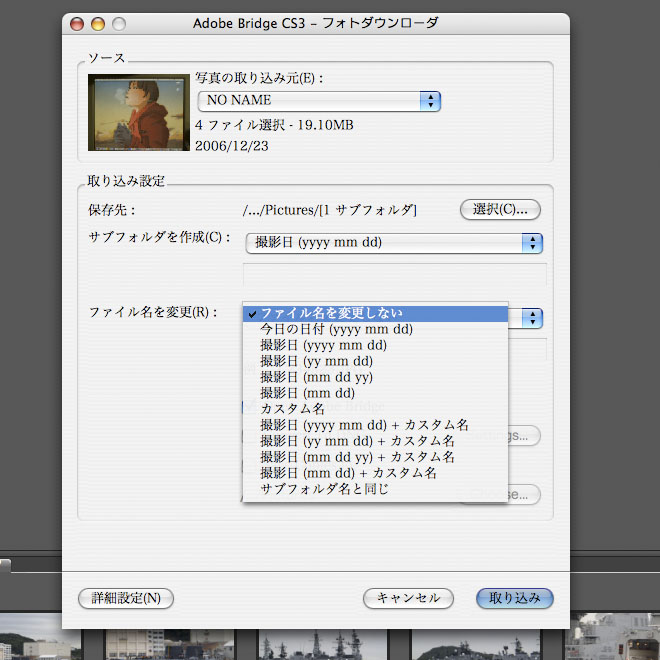
Task: Click the ファイル名を変更 dropdown arrow
Action: coord(532,318)
